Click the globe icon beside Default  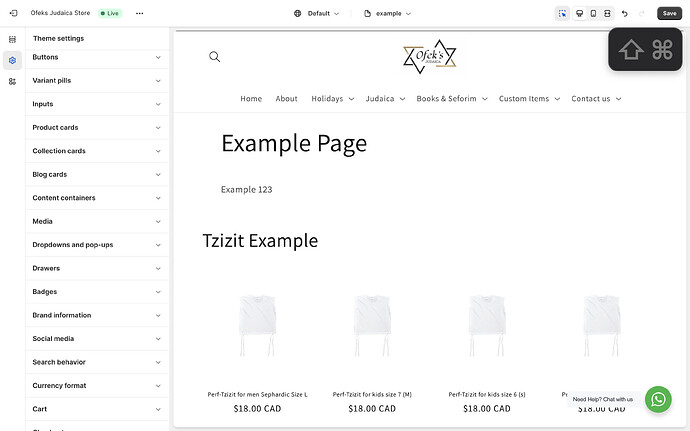click(x=297, y=13)
